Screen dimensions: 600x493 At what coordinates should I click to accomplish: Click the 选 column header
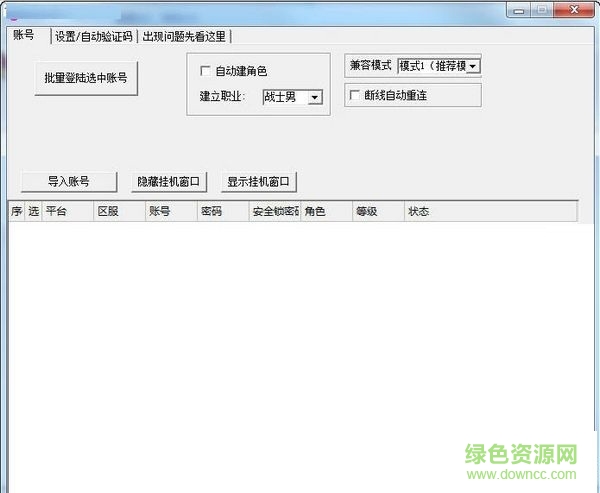click(33, 211)
